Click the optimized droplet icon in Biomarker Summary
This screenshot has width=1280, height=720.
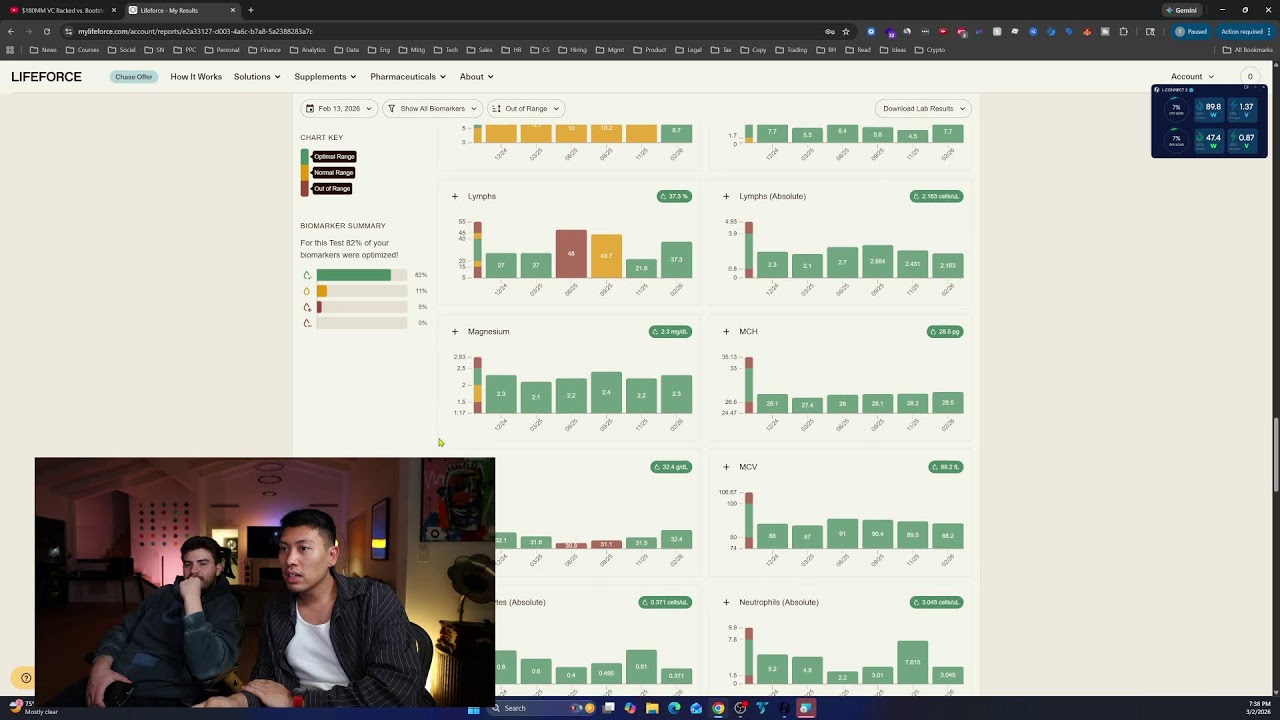tap(307, 275)
